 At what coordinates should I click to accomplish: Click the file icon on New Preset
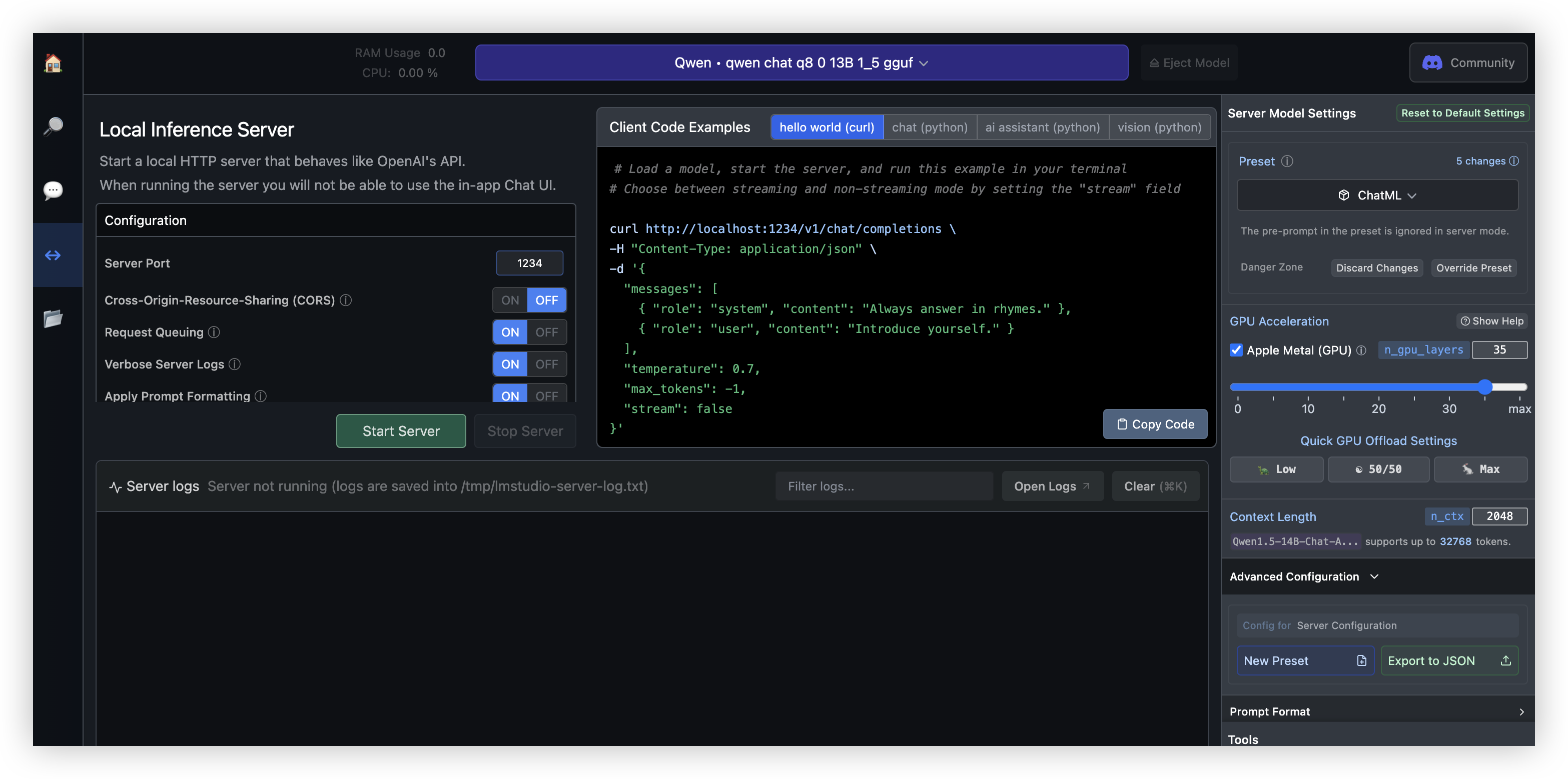tap(1362, 660)
